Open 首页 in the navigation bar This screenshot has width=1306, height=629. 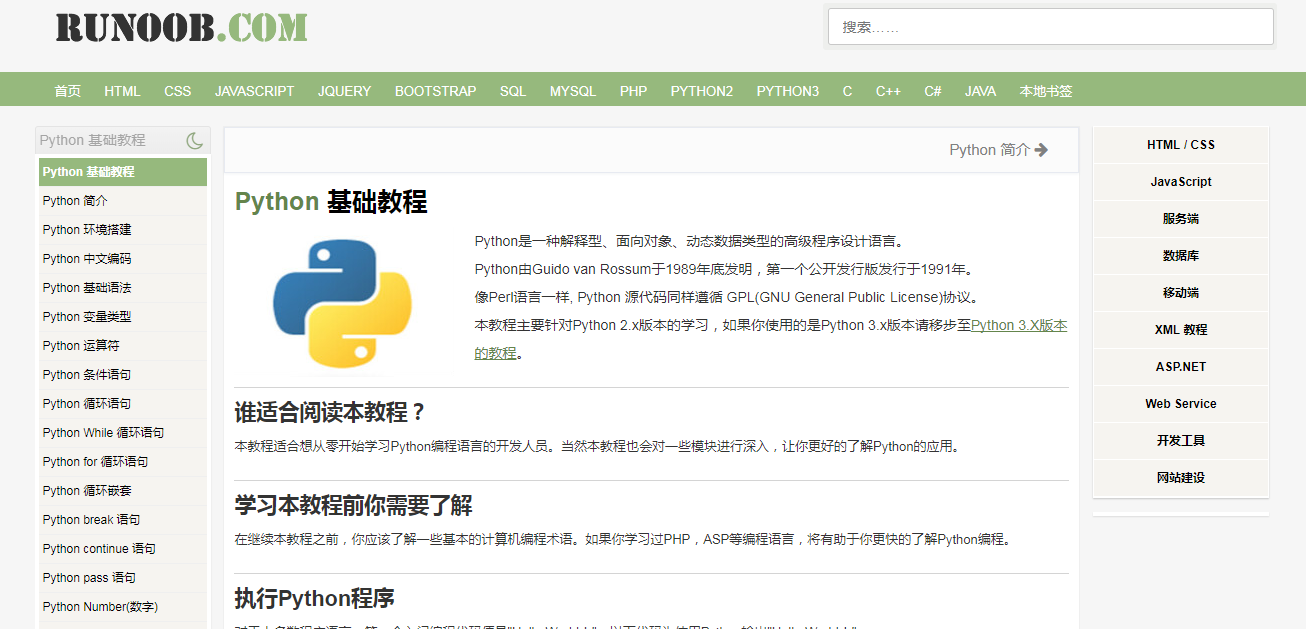(67, 91)
